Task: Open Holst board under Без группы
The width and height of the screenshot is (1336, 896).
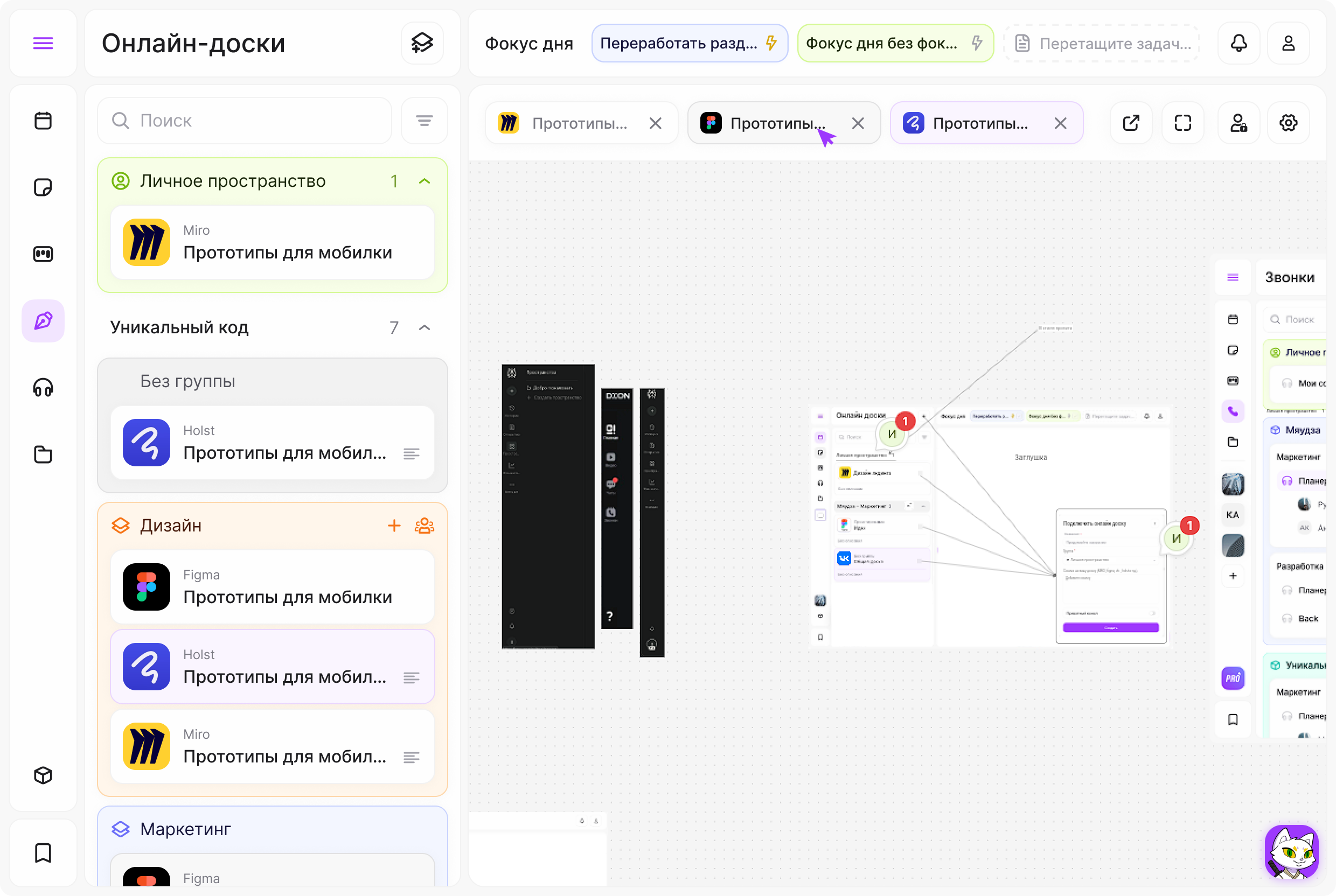Action: 272,442
